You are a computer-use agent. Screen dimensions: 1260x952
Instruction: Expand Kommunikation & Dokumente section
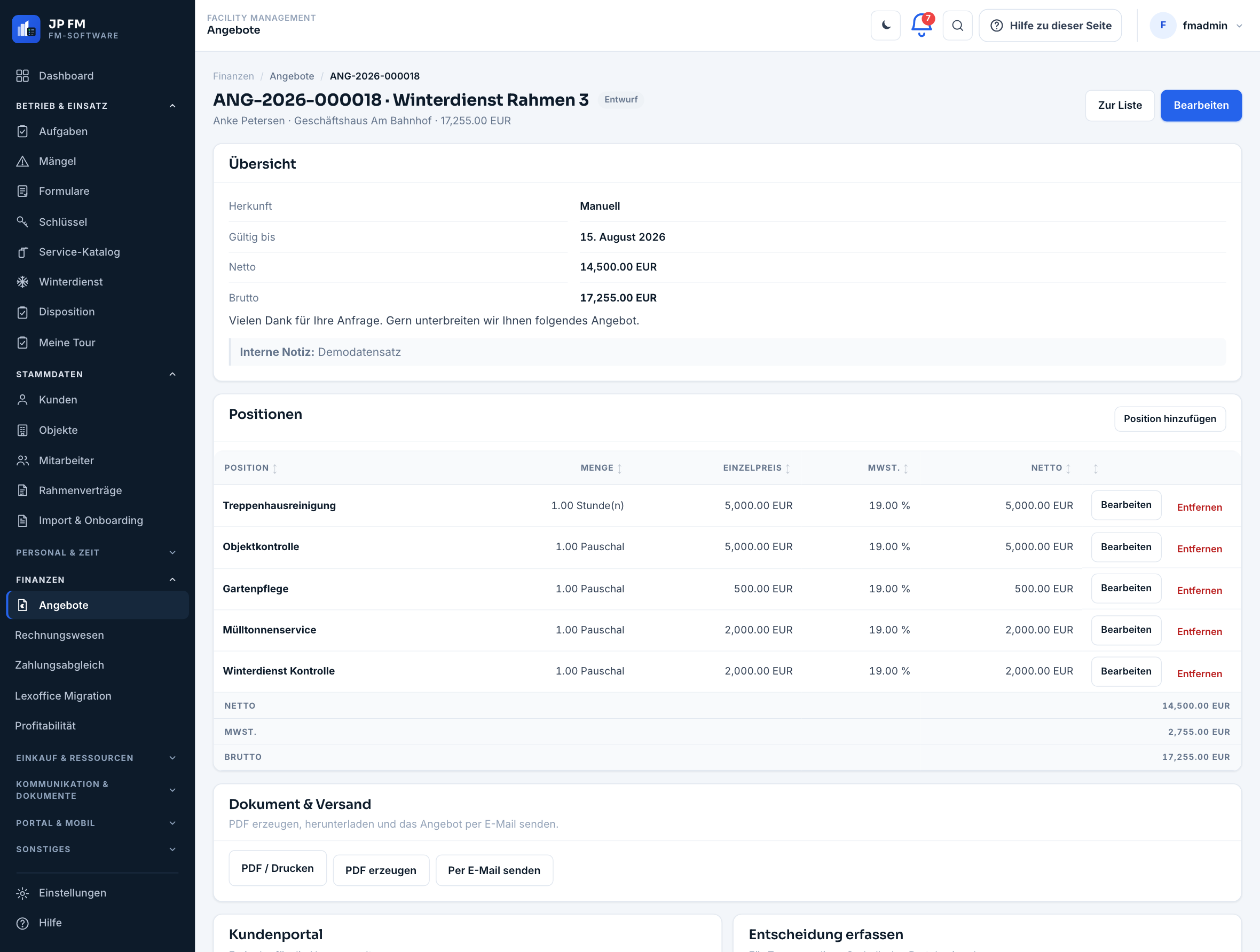[172, 790]
